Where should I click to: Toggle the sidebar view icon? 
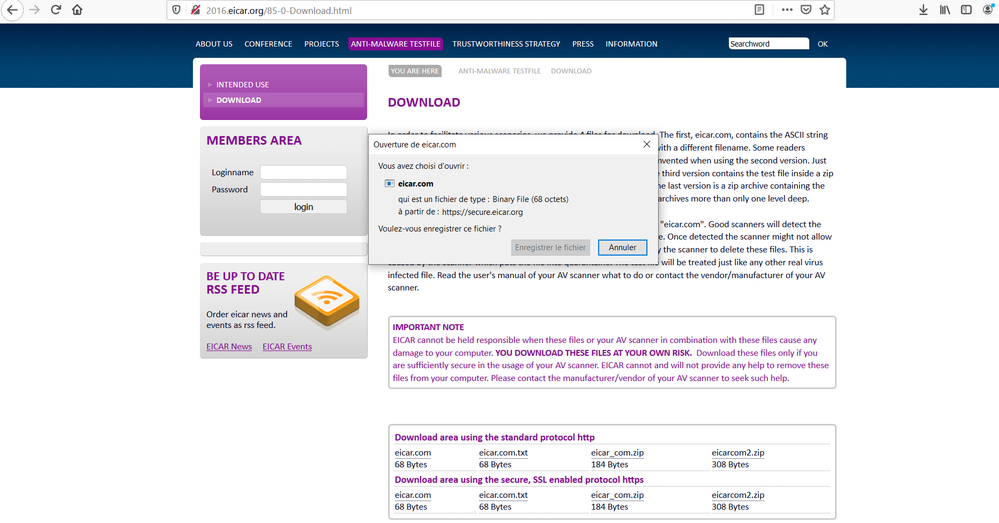pos(967,10)
